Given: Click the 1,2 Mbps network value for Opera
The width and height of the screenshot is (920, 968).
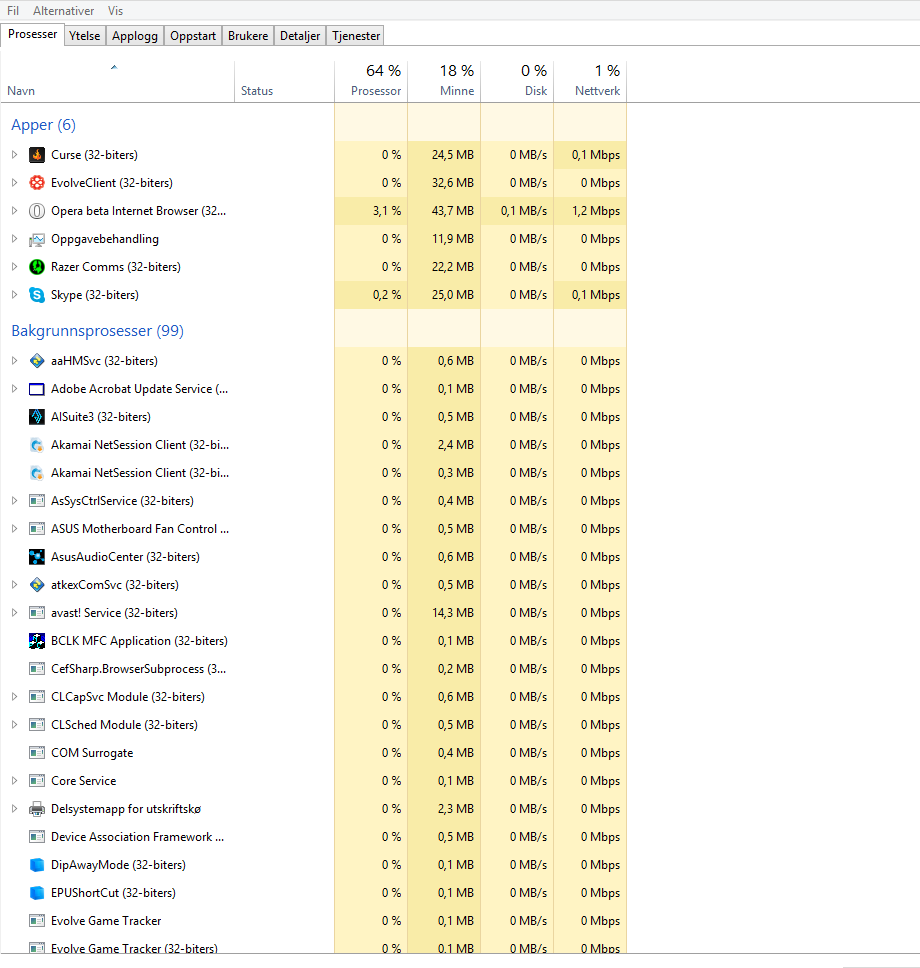Looking at the screenshot, I should (x=596, y=211).
